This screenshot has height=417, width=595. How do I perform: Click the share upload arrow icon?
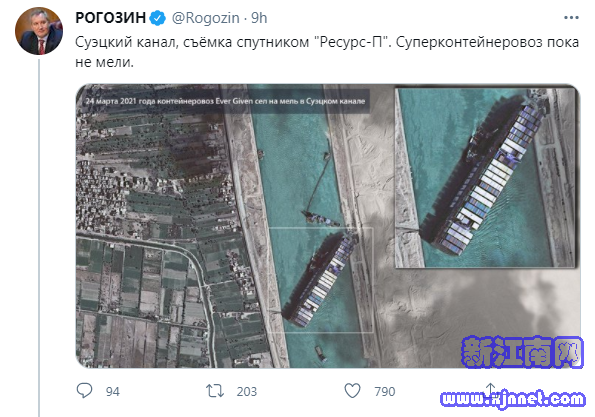(490, 390)
